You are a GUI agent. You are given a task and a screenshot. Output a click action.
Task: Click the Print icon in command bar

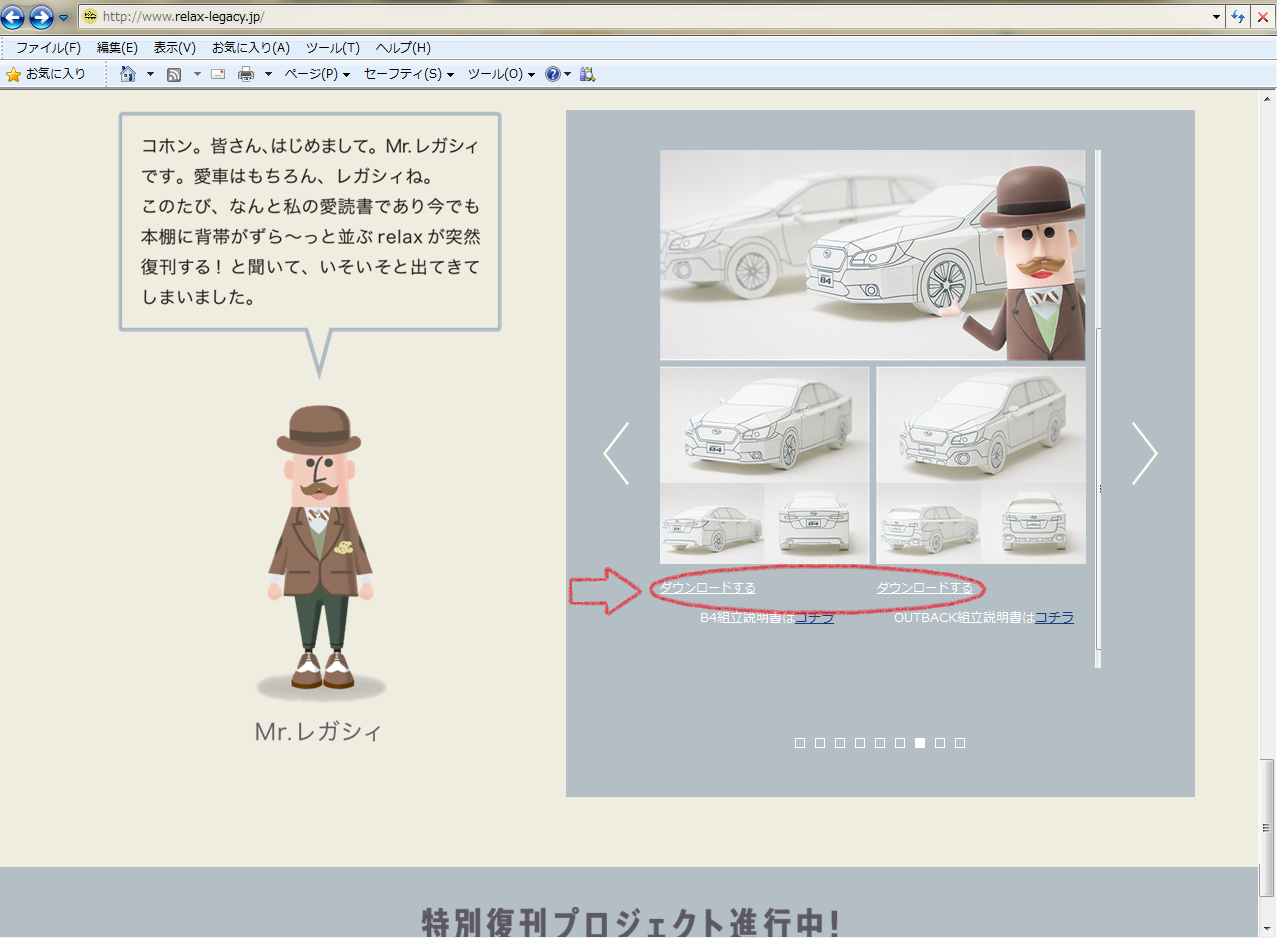245,74
